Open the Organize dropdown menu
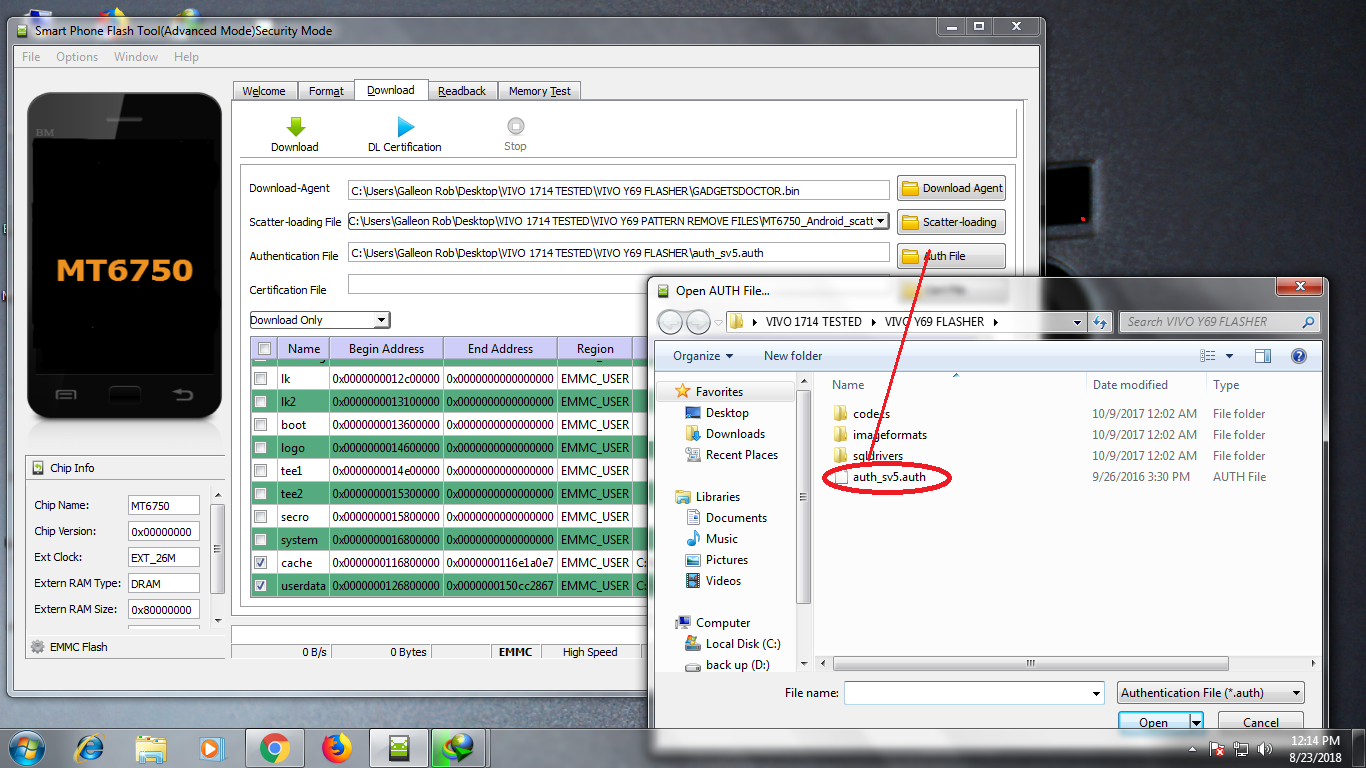The width and height of the screenshot is (1366, 768). pyautogui.click(x=703, y=356)
